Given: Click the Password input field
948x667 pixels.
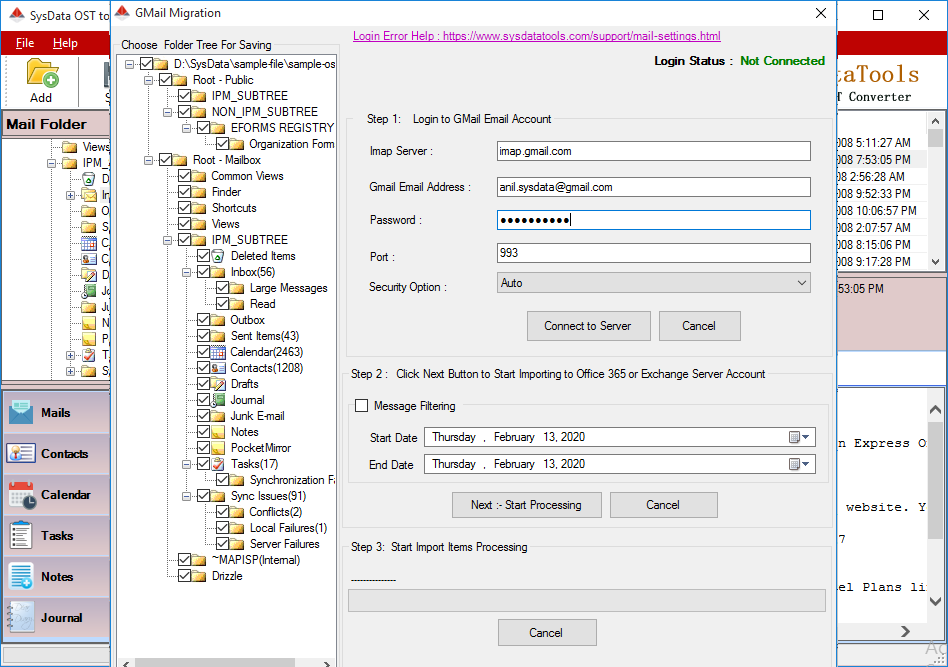Looking at the screenshot, I should tap(654, 220).
